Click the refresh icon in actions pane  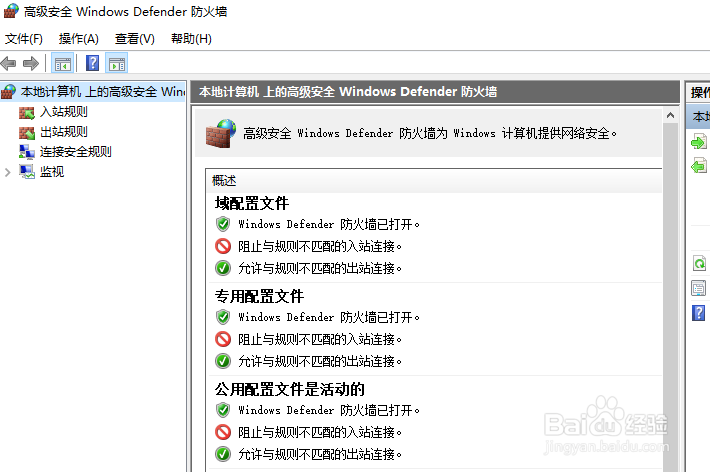tap(699, 263)
